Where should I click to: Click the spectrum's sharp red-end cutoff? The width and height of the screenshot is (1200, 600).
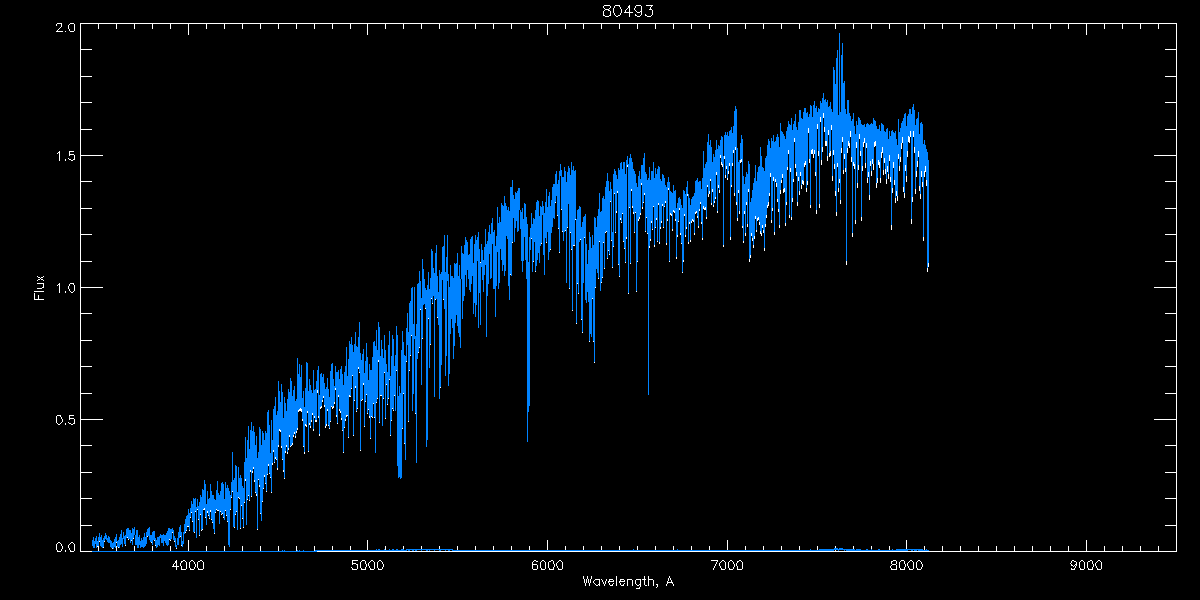click(x=928, y=268)
